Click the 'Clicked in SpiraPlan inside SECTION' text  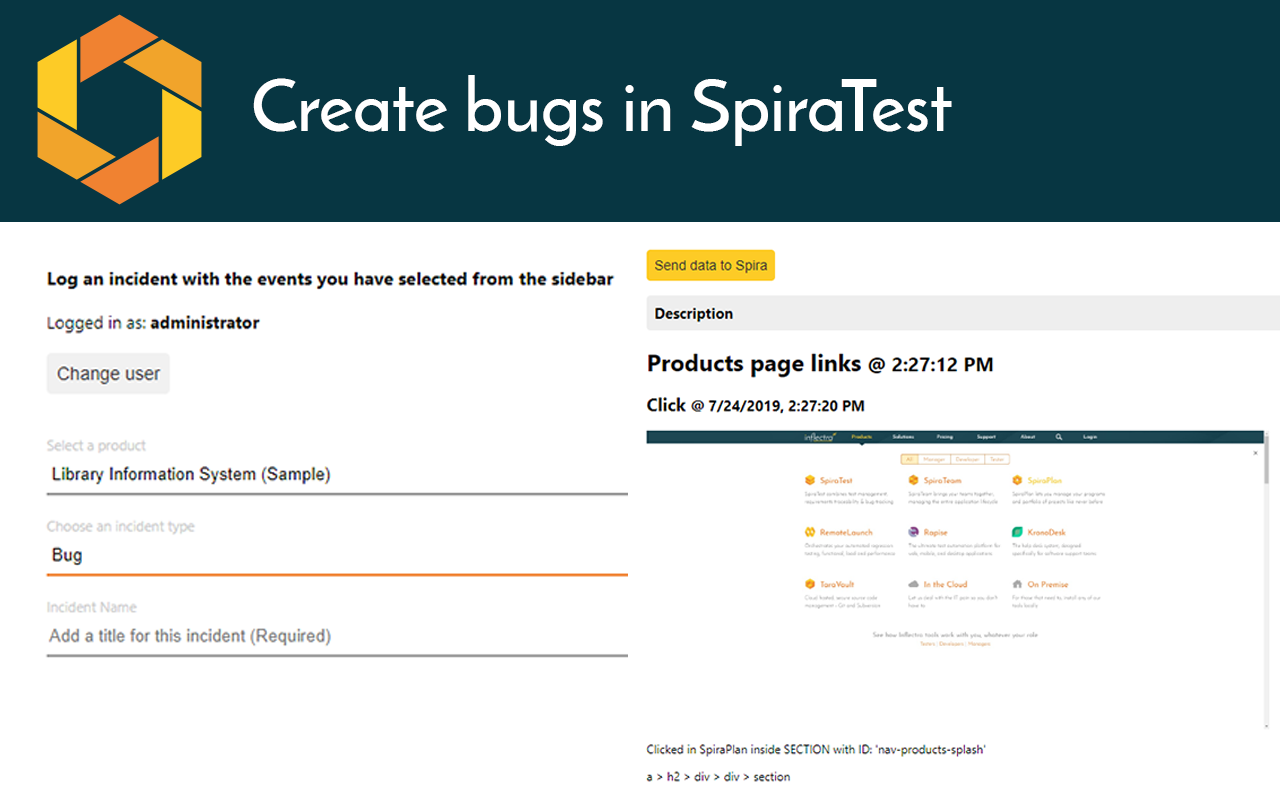[817, 750]
